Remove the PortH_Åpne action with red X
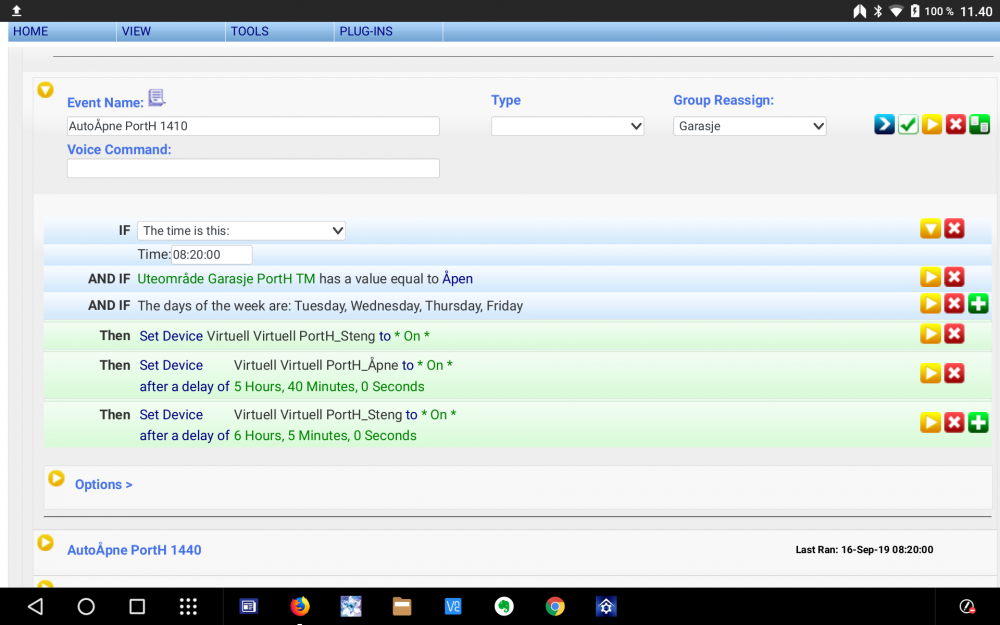 pyautogui.click(x=955, y=373)
